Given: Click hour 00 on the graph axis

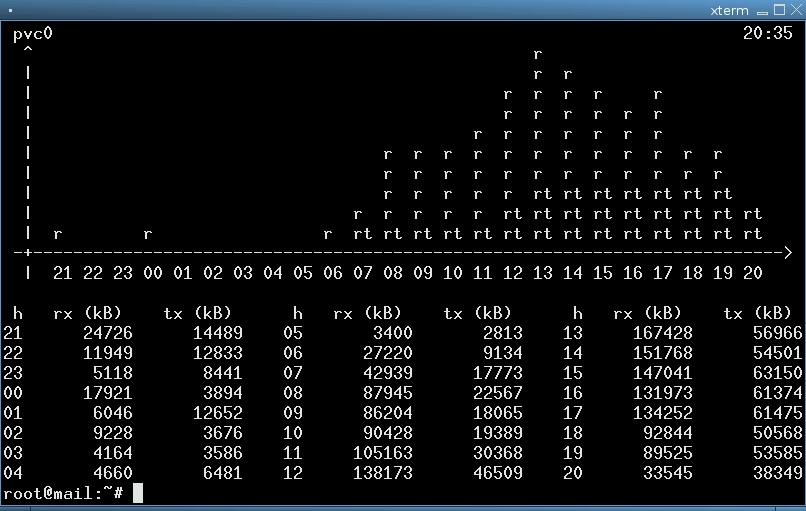Looking at the screenshot, I should click(x=153, y=273).
